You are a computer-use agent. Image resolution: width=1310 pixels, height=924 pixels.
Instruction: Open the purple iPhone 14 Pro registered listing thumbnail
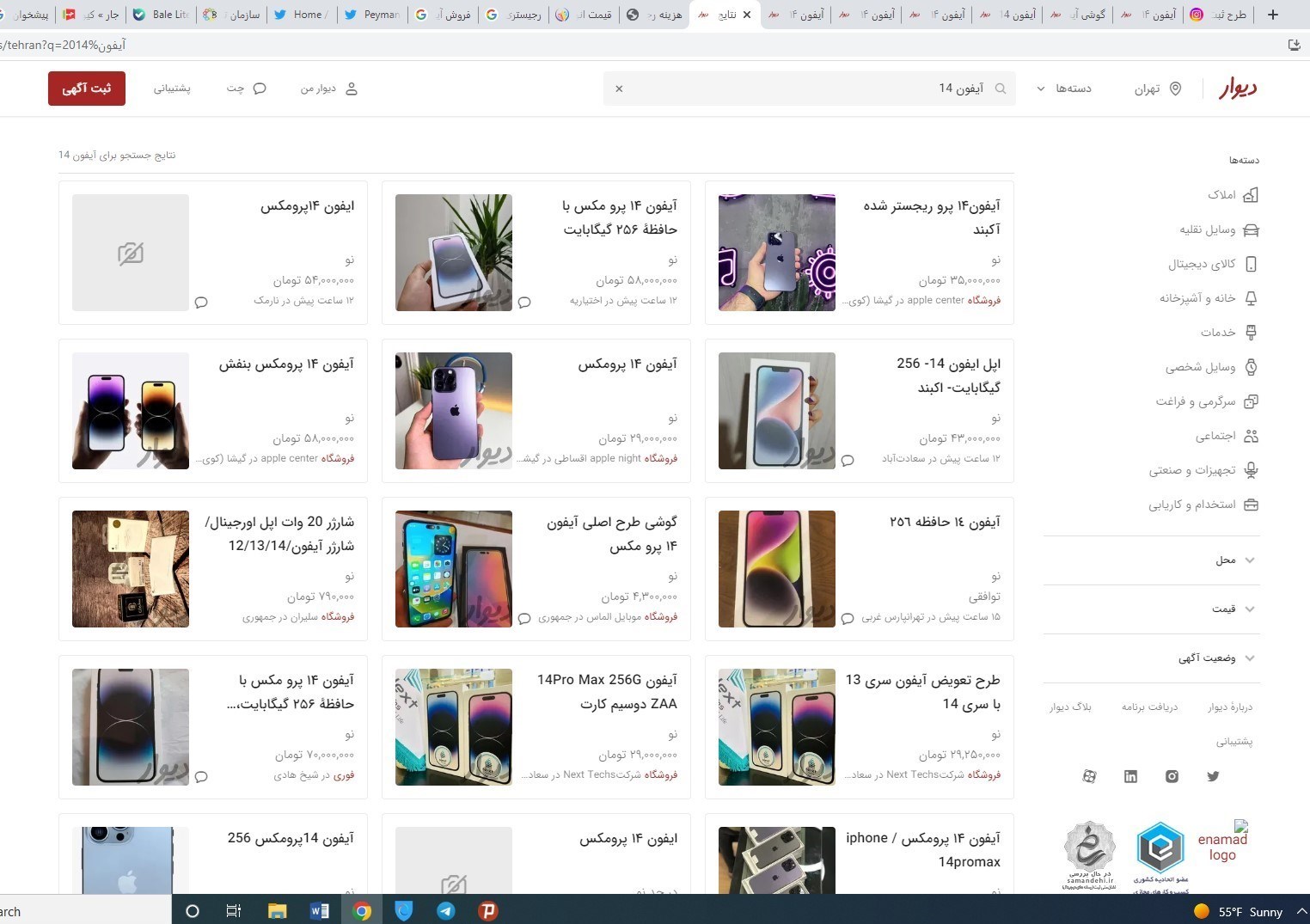[x=776, y=253]
